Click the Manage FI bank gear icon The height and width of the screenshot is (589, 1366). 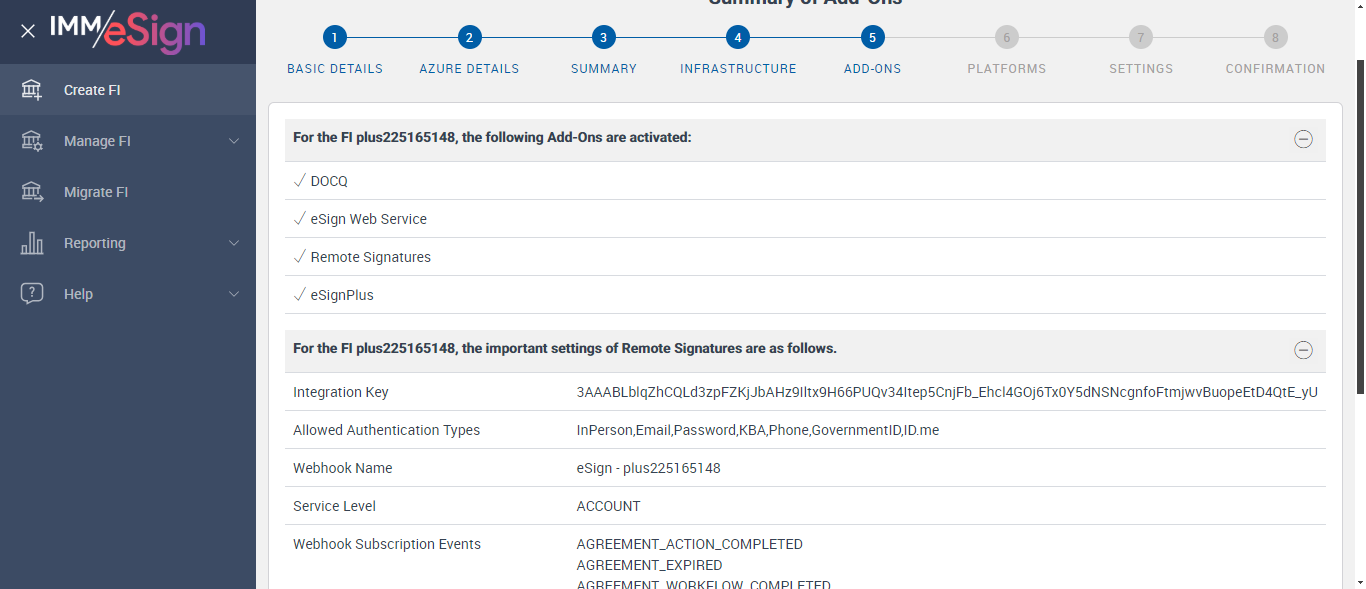tap(32, 141)
